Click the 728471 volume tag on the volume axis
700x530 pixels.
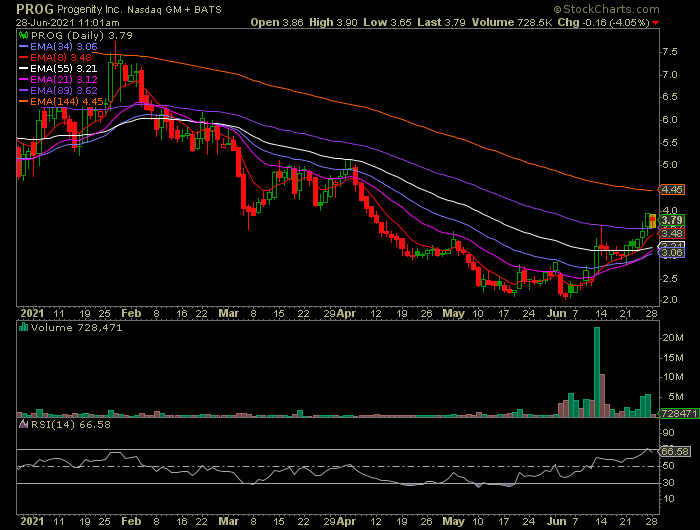tap(679, 413)
